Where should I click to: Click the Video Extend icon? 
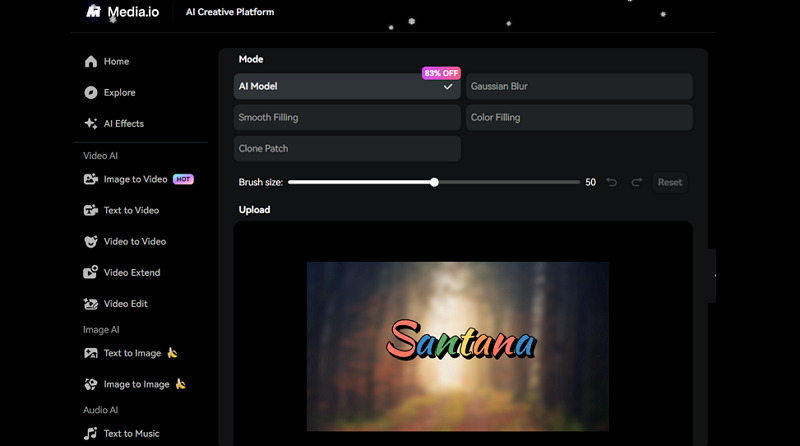pos(91,273)
